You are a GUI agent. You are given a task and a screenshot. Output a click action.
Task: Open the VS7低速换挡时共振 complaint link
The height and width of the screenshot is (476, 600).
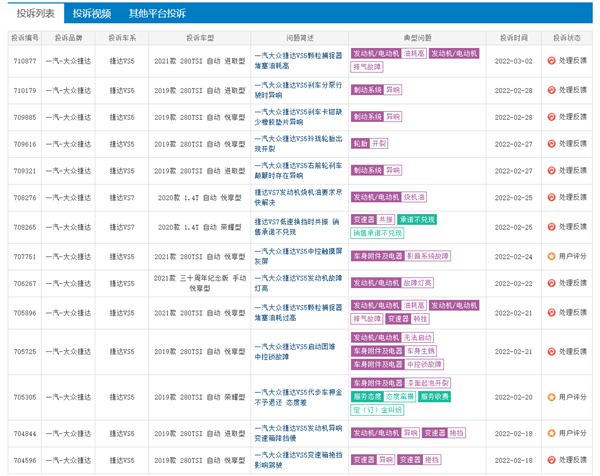297,227
